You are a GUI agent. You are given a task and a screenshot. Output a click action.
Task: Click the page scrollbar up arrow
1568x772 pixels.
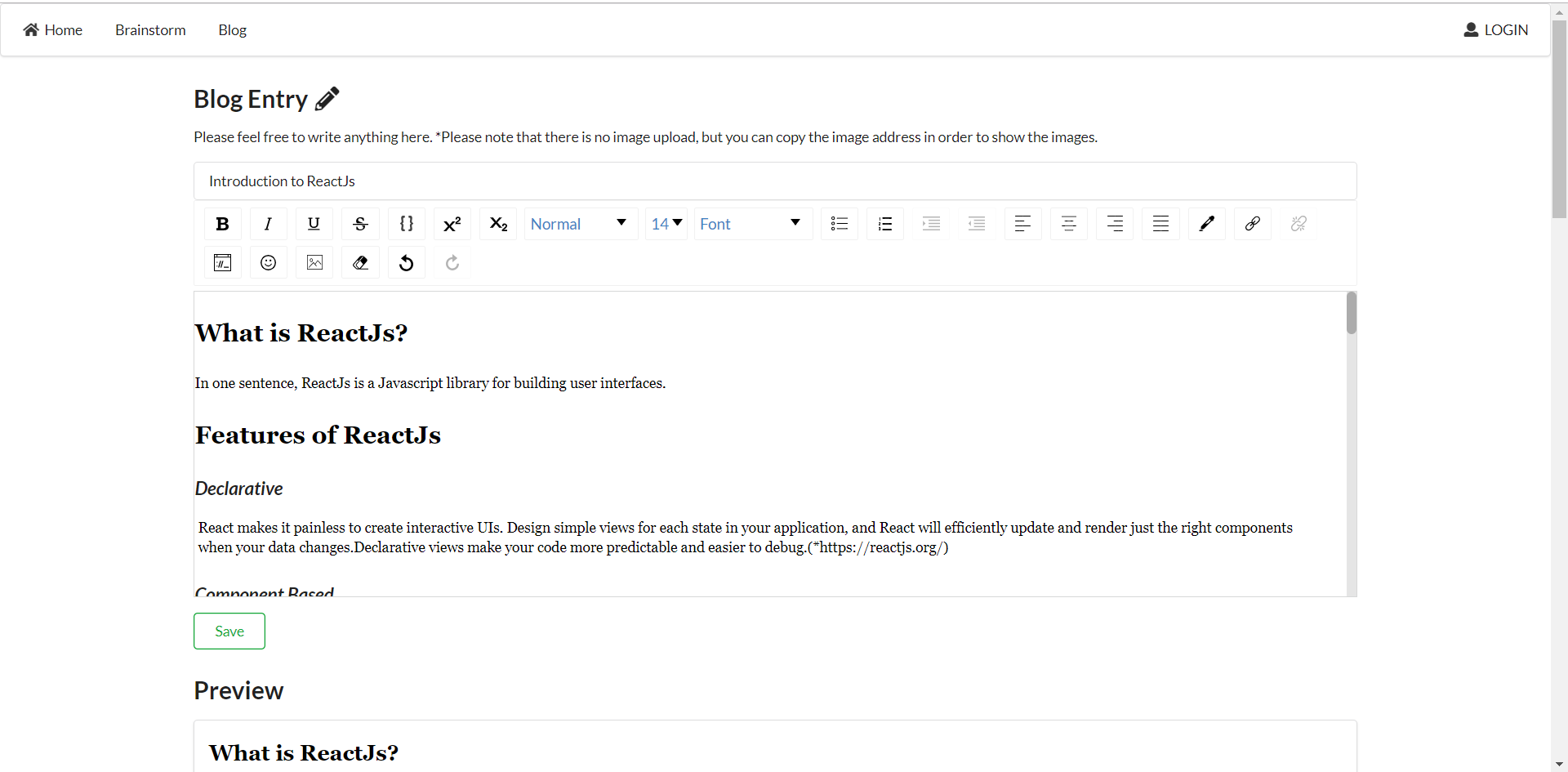click(x=1559, y=11)
